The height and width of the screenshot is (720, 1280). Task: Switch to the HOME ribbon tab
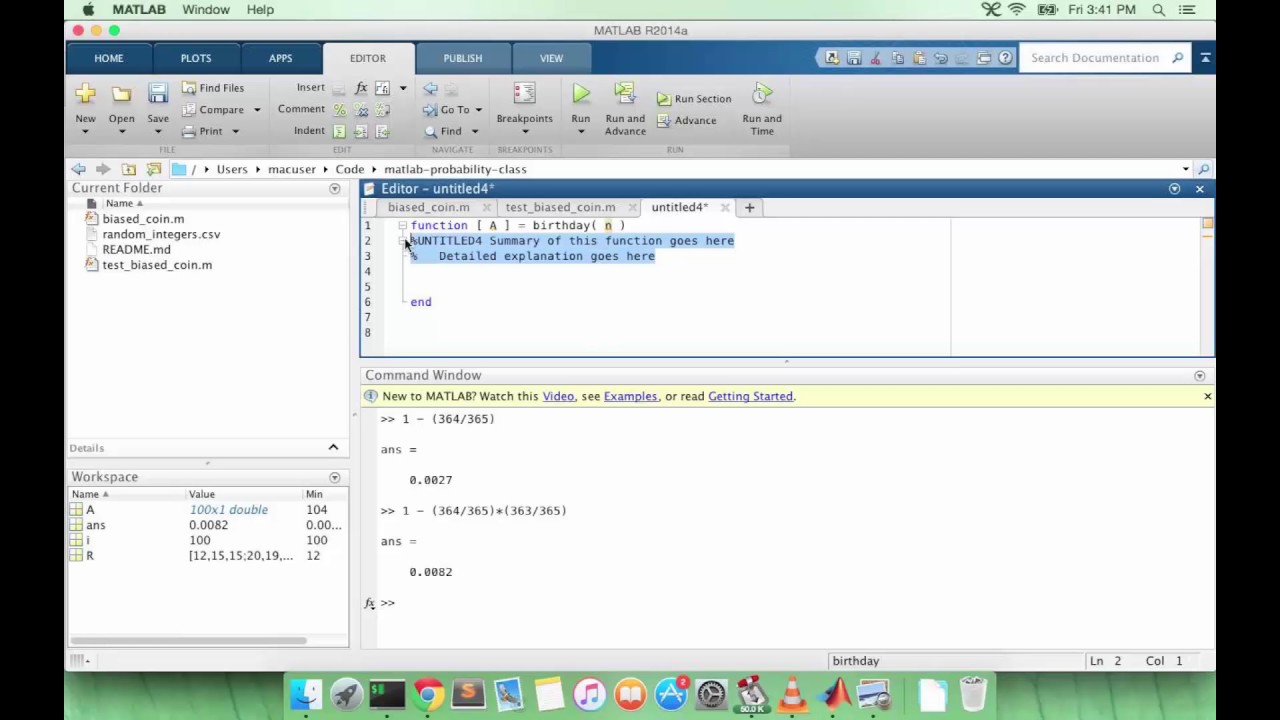click(x=109, y=58)
